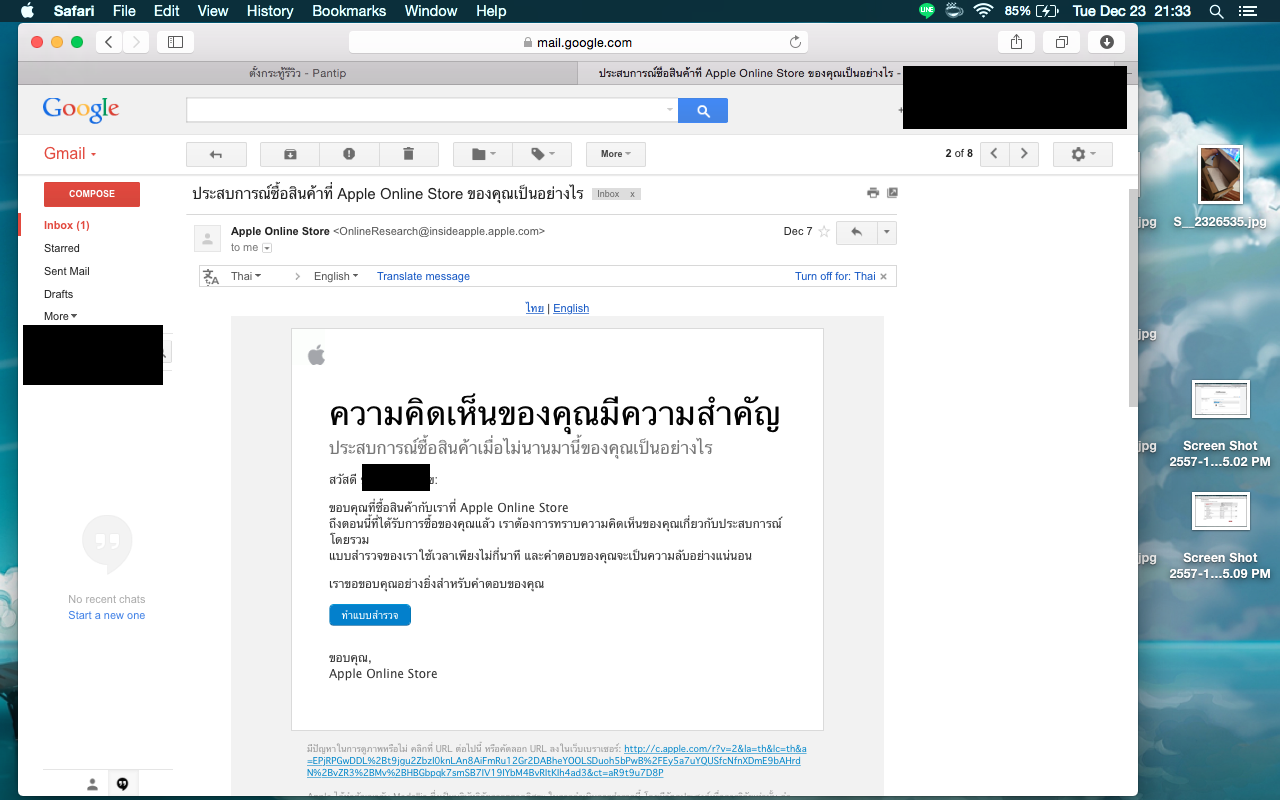The image size is (1280, 800).
Task: Go to newer message arrow
Action: pos(994,154)
